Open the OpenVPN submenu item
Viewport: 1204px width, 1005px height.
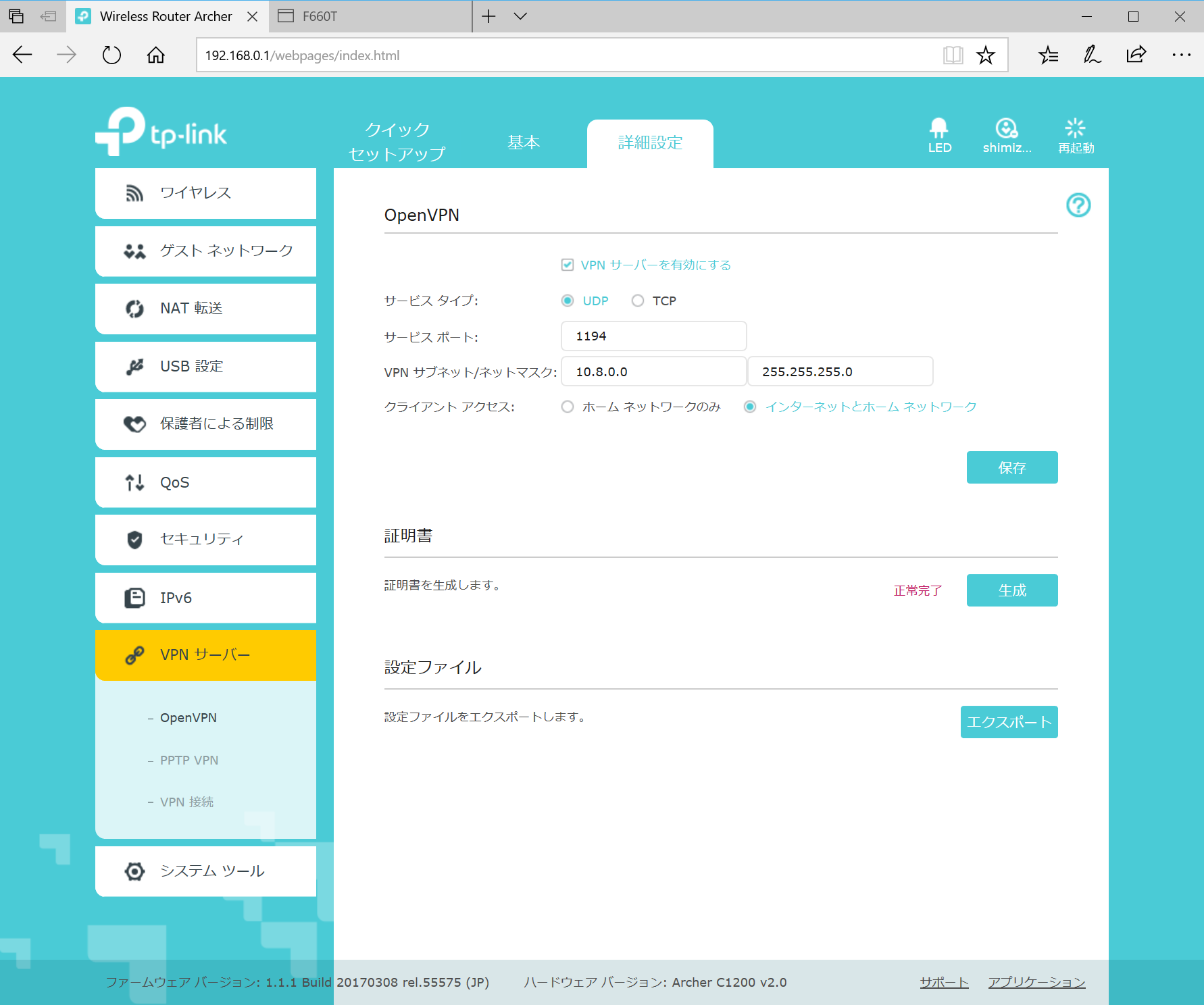[x=189, y=718]
